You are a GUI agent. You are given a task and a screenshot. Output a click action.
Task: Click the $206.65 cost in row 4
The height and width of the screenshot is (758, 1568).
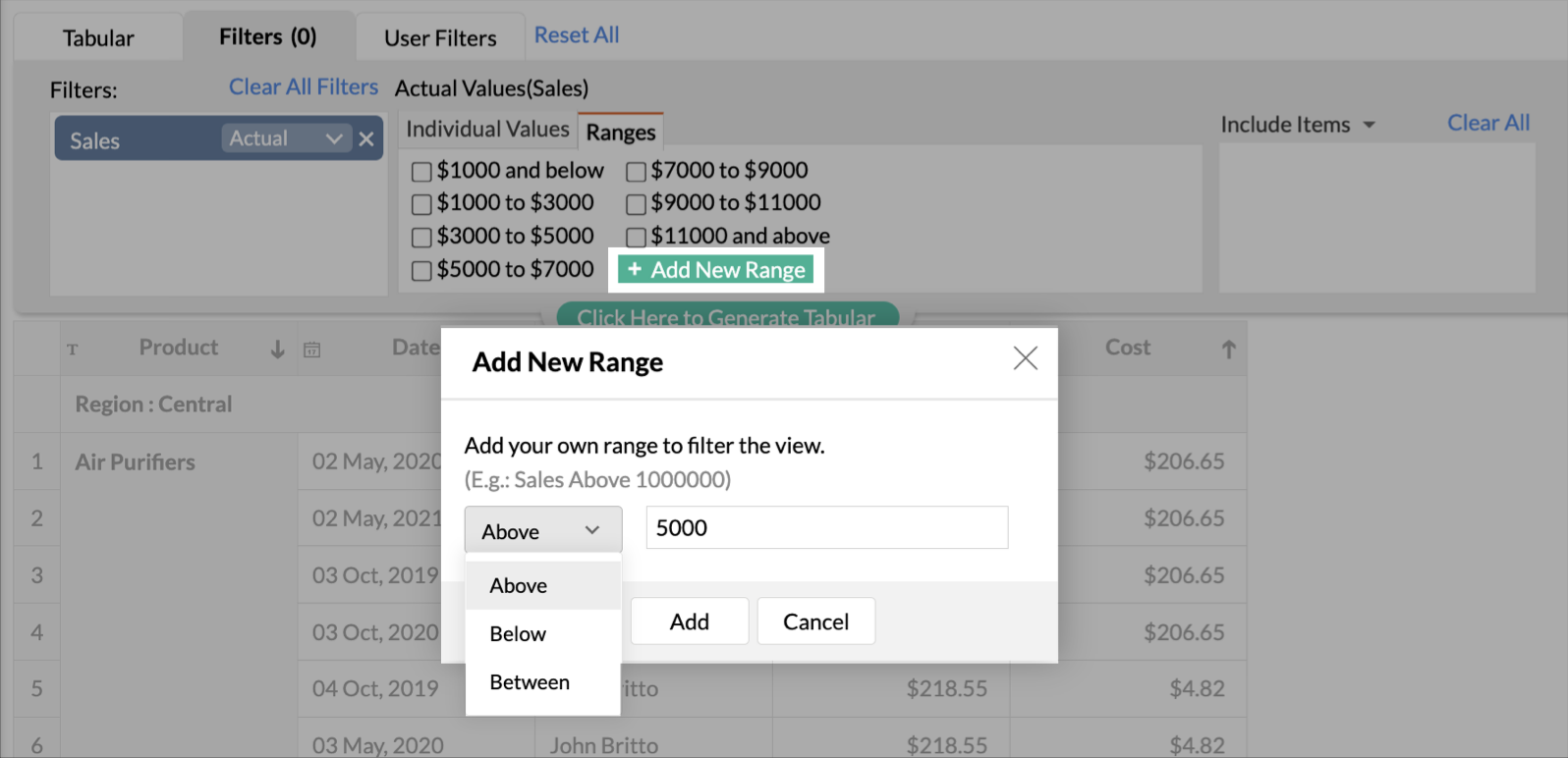click(1184, 632)
